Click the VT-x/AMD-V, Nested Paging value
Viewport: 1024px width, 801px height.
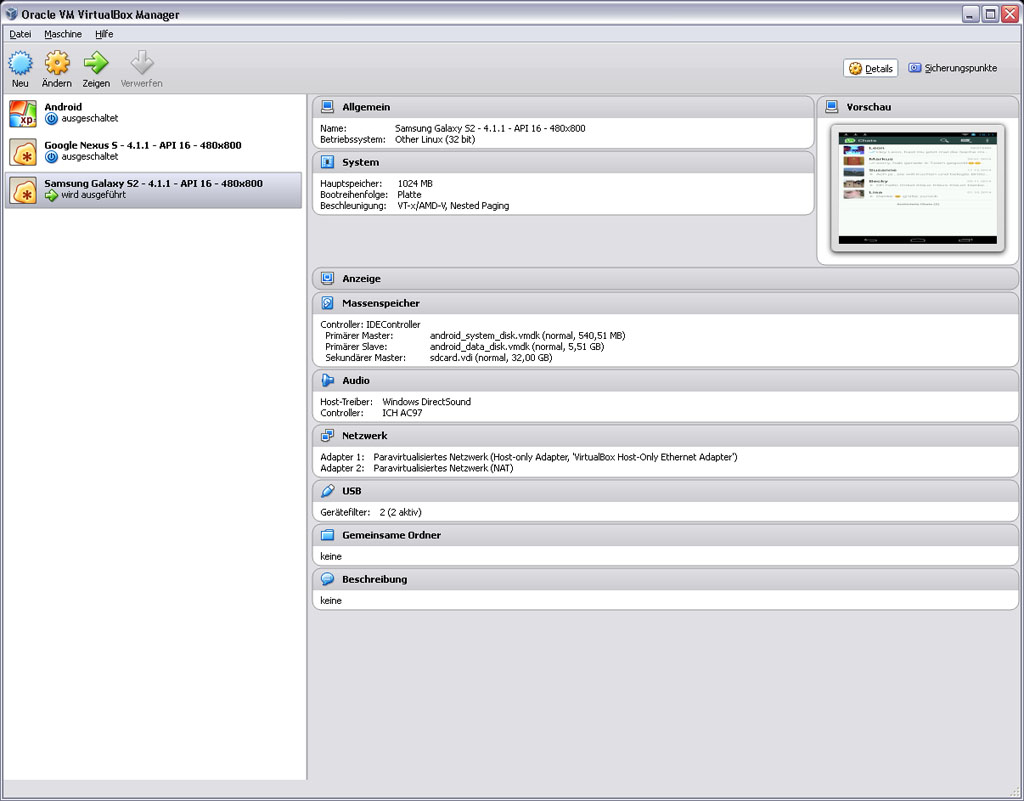click(x=453, y=206)
